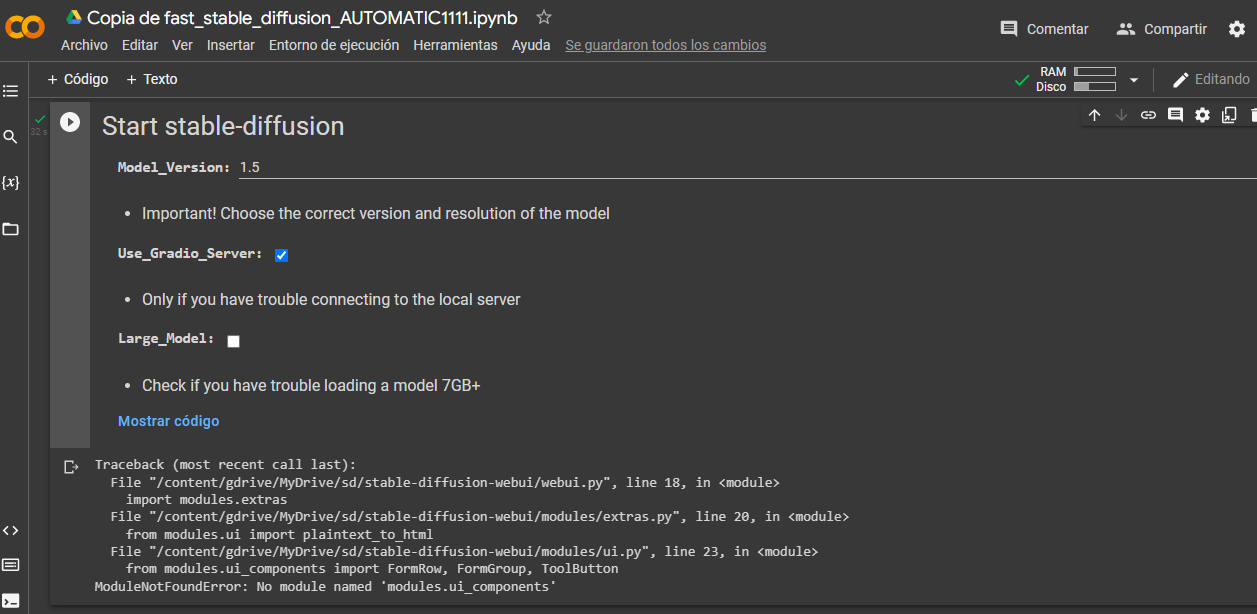Open the Archivo menu

point(84,45)
